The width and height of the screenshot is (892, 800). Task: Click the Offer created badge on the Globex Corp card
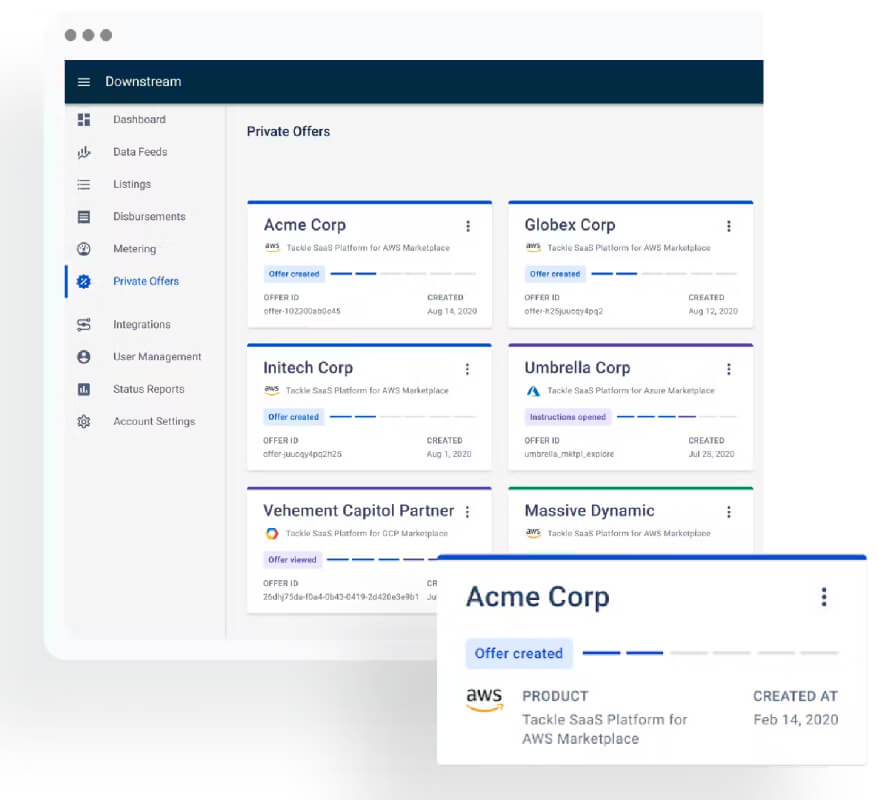555,274
